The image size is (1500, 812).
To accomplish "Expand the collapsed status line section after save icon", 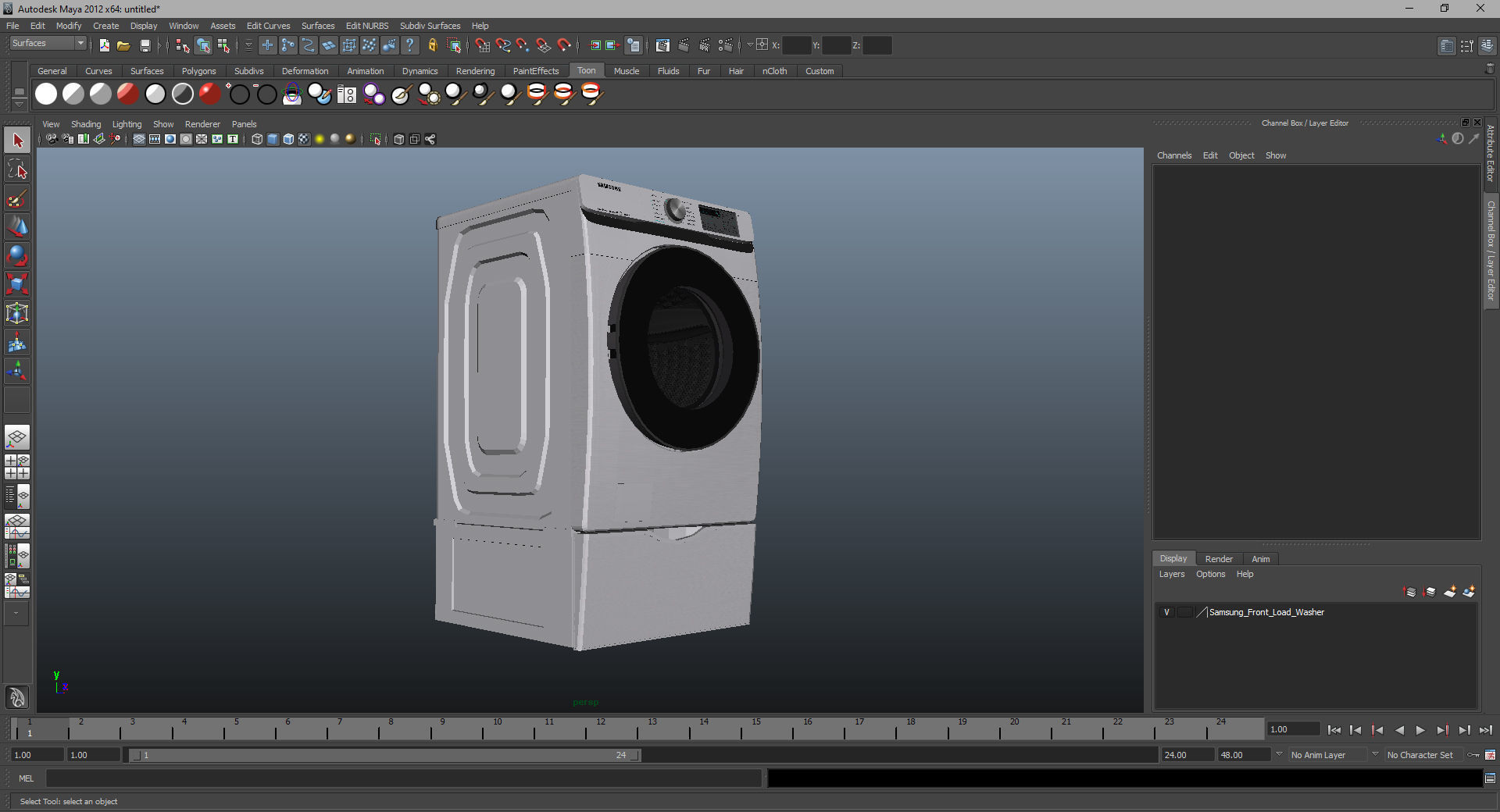I will tap(159, 45).
